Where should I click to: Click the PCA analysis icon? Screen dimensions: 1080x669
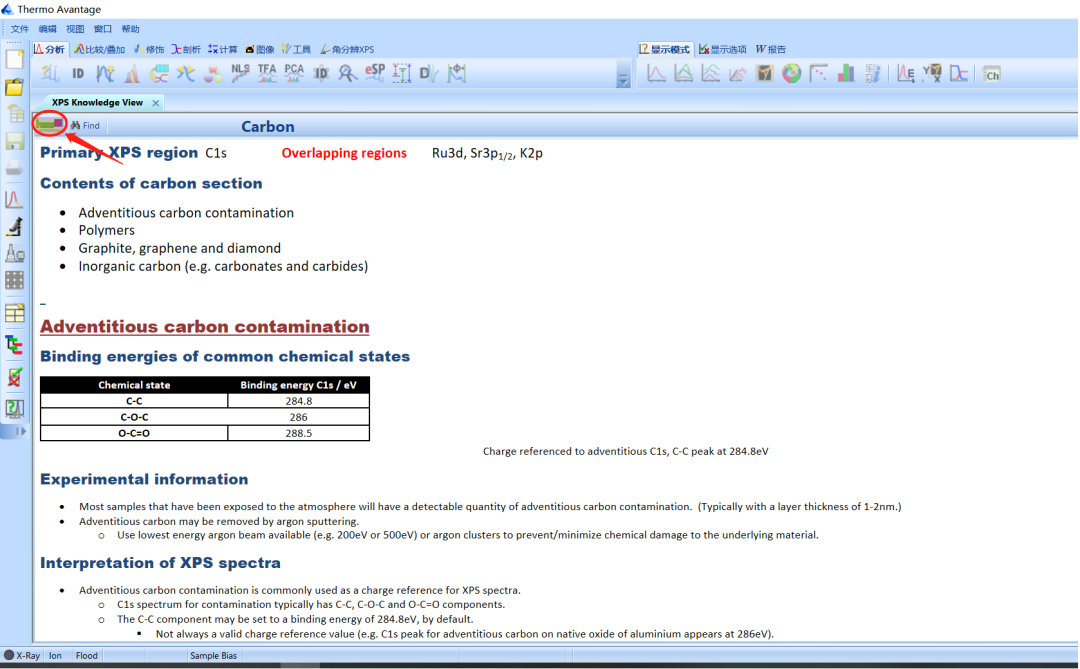(294, 73)
